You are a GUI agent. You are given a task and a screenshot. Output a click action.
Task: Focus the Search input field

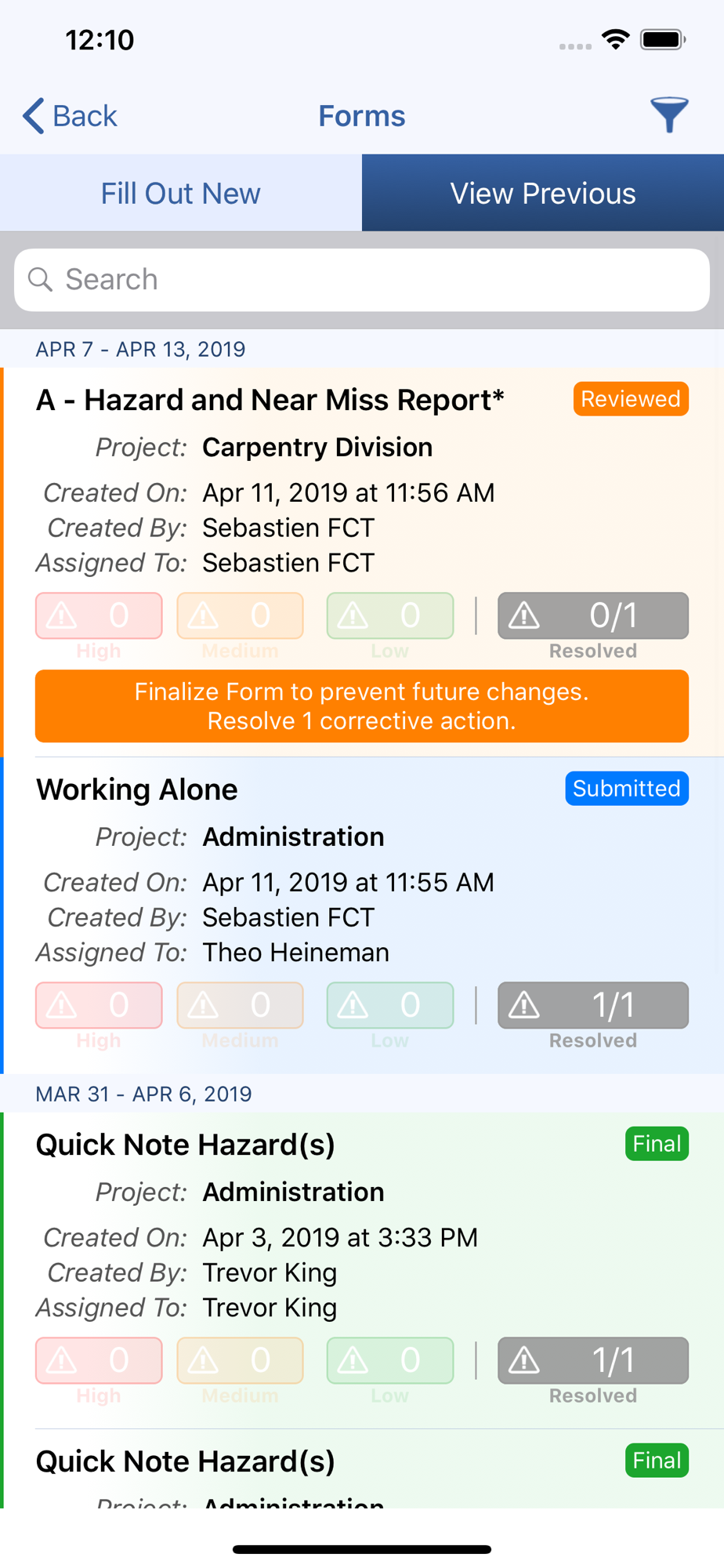(x=362, y=280)
